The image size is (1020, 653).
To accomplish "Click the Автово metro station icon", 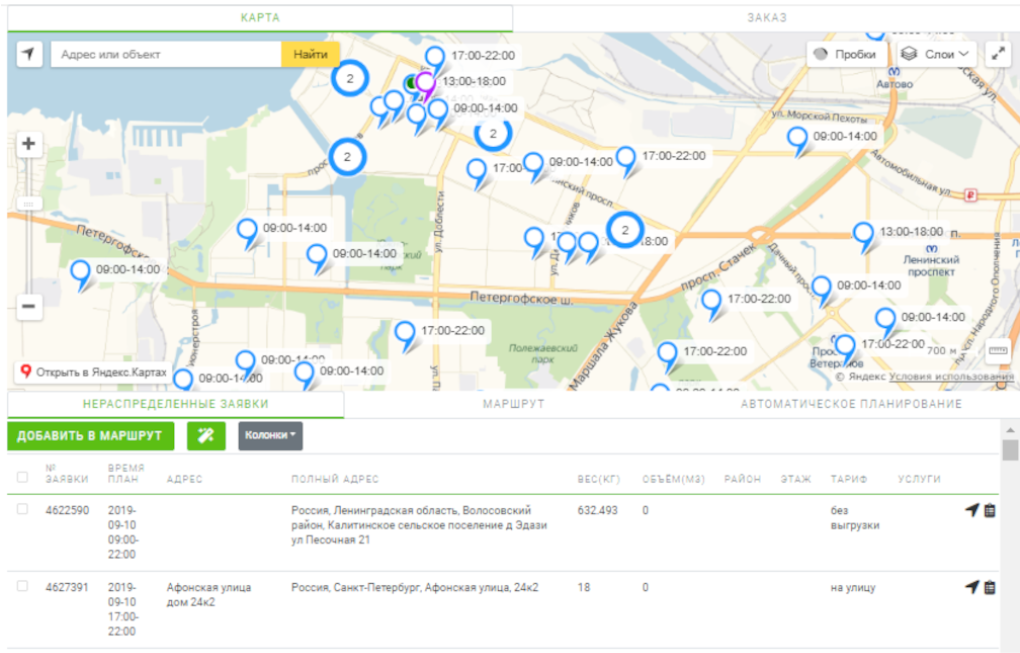I will (x=894, y=71).
